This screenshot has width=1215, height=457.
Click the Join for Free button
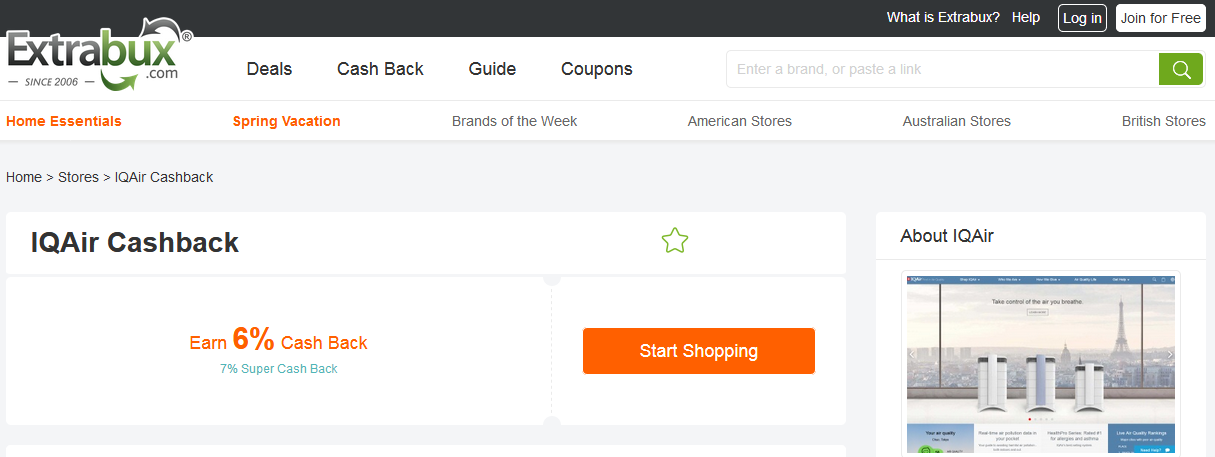coord(1160,18)
